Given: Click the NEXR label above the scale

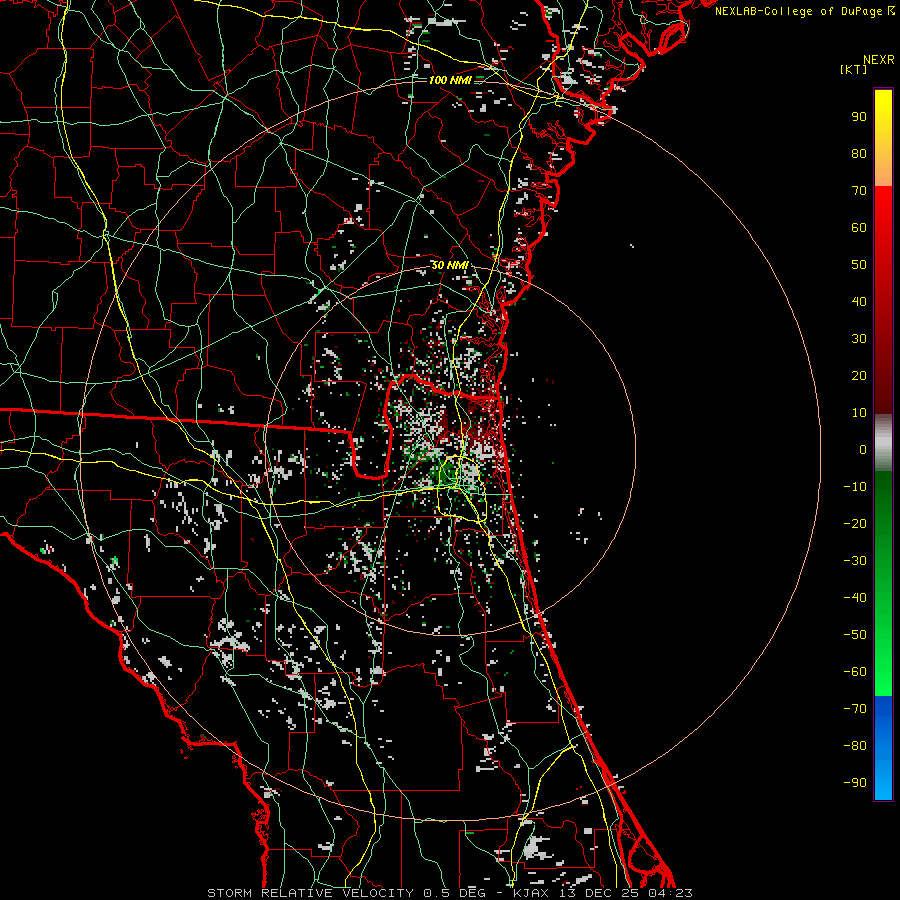Looking at the screenshot, I should click(x=878, y=60).
